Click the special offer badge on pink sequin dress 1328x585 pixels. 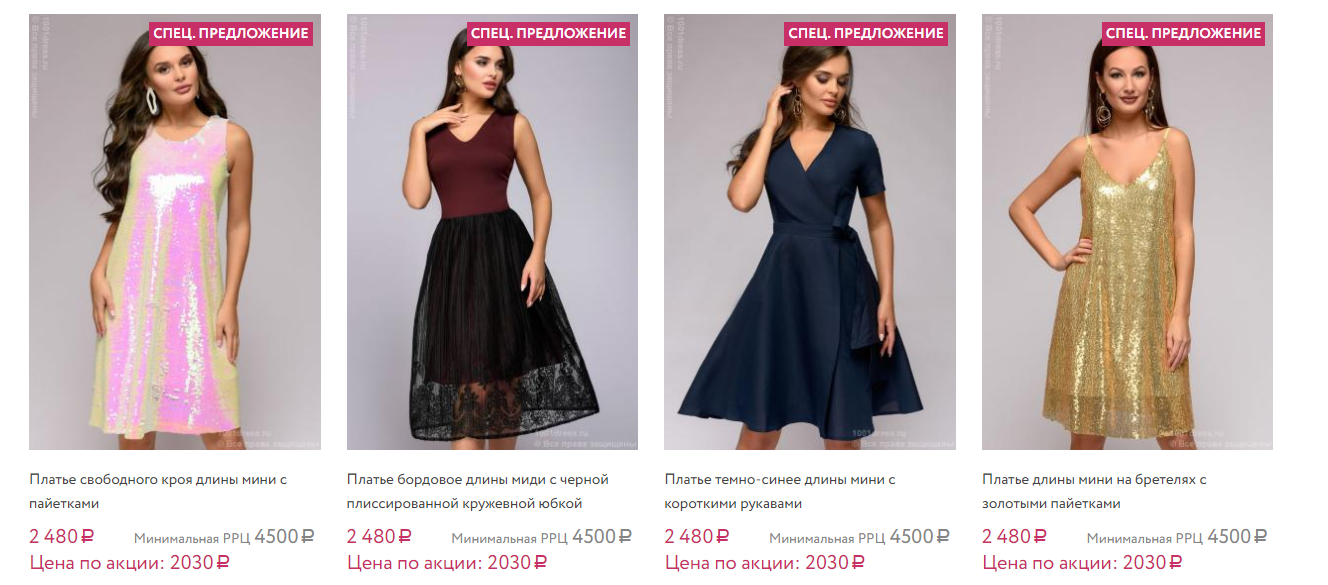click(231, 33)
